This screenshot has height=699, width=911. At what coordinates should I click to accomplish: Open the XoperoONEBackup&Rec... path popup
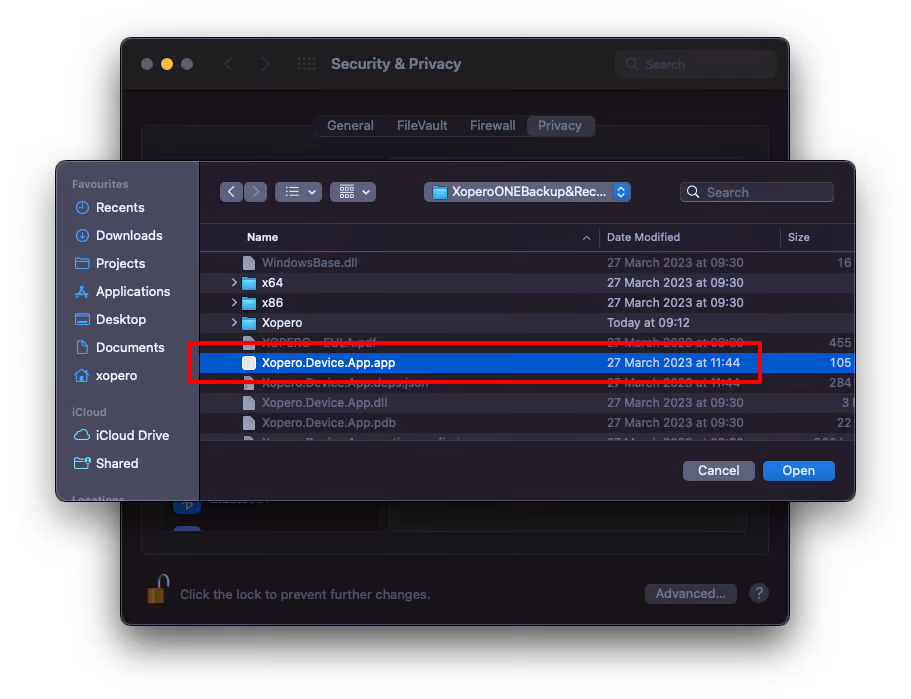pyautogui.click(x=527, y=192)
